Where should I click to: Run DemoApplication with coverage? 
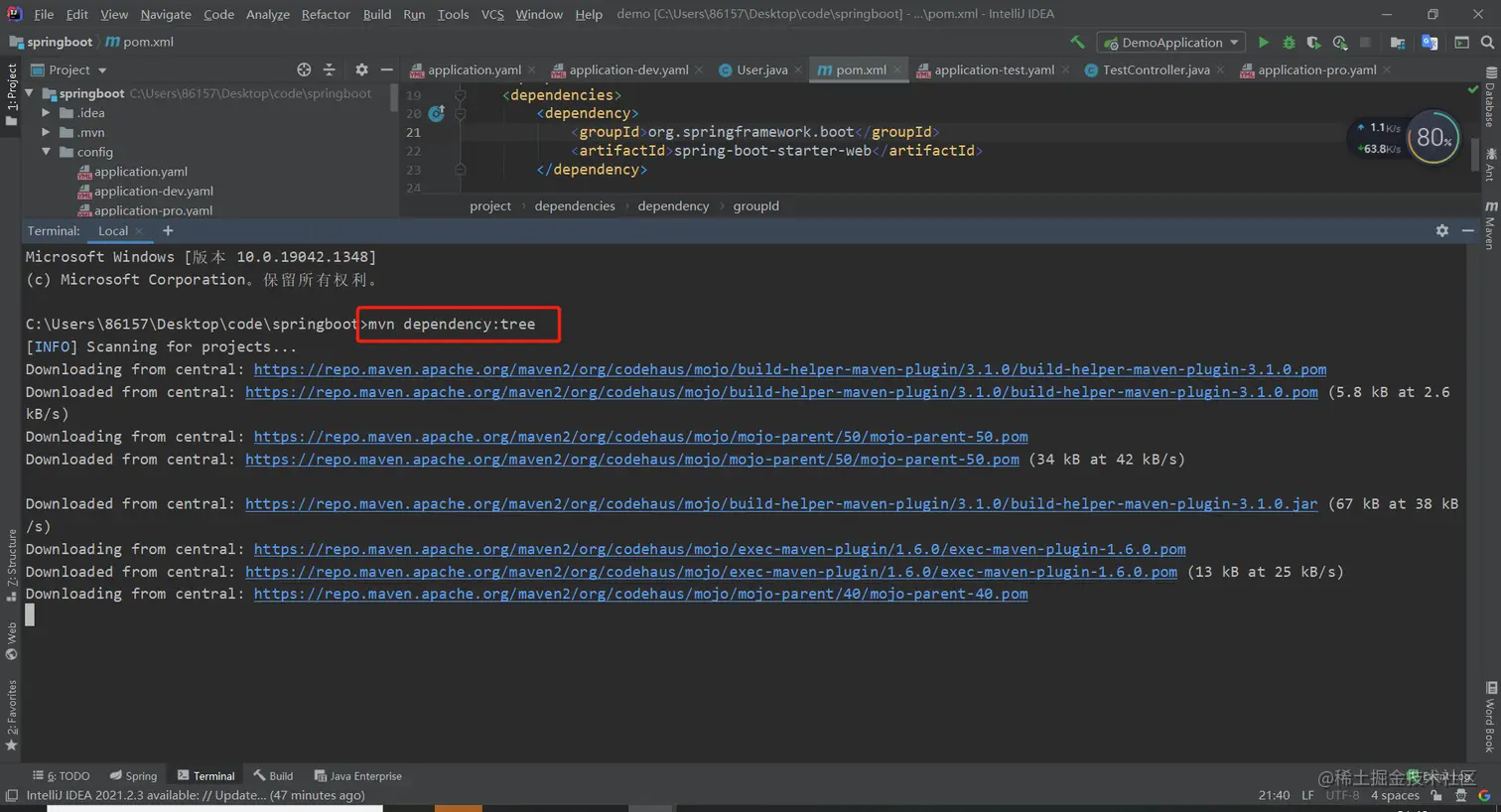[x=1313, y=43]
